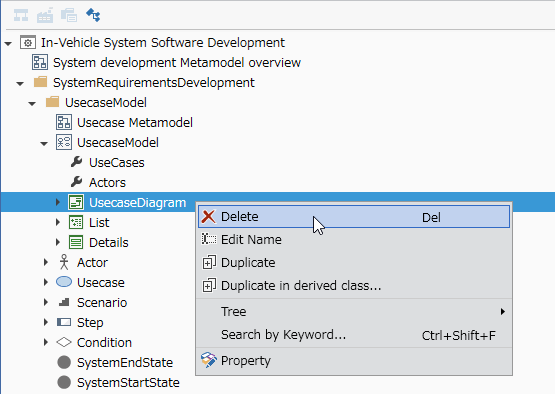Image resolution: width=555 pixels, height=394 pixels.
Task: Click the green Details view icon
Action: pyautogui.click(x=76, y=242)
